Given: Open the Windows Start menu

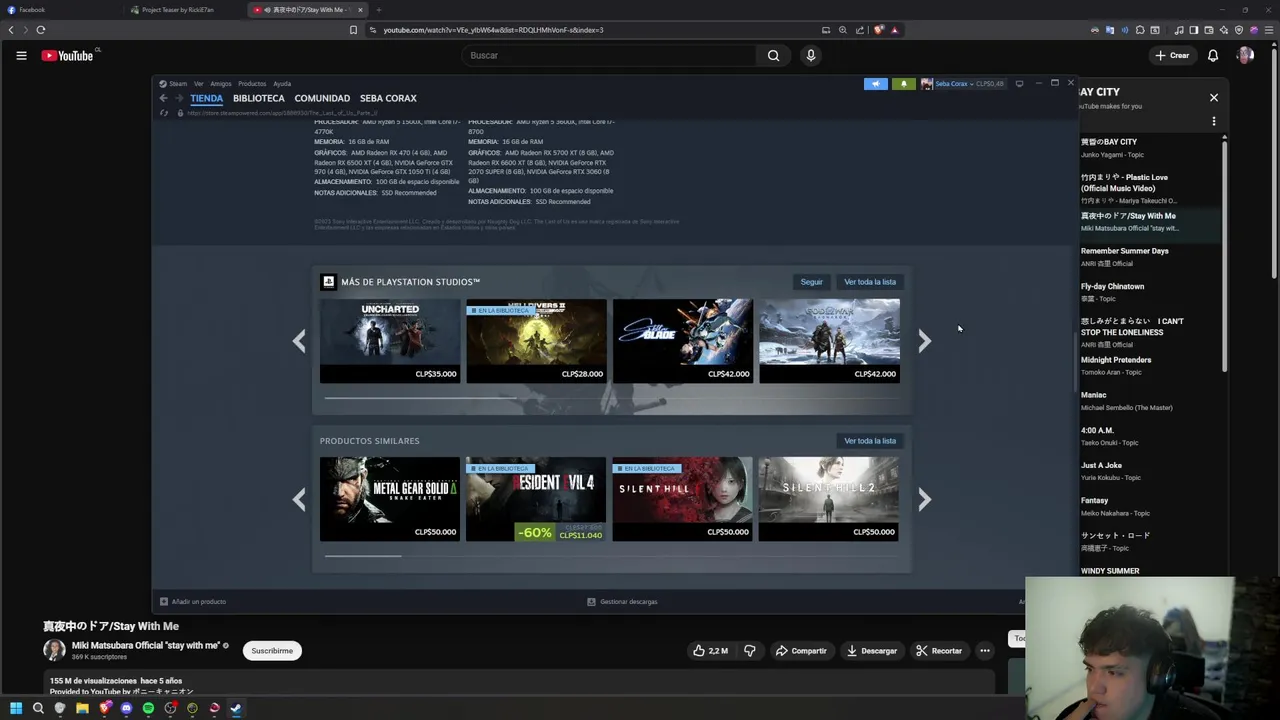Looking at the screenshot, I should click(x=16, y=709).
